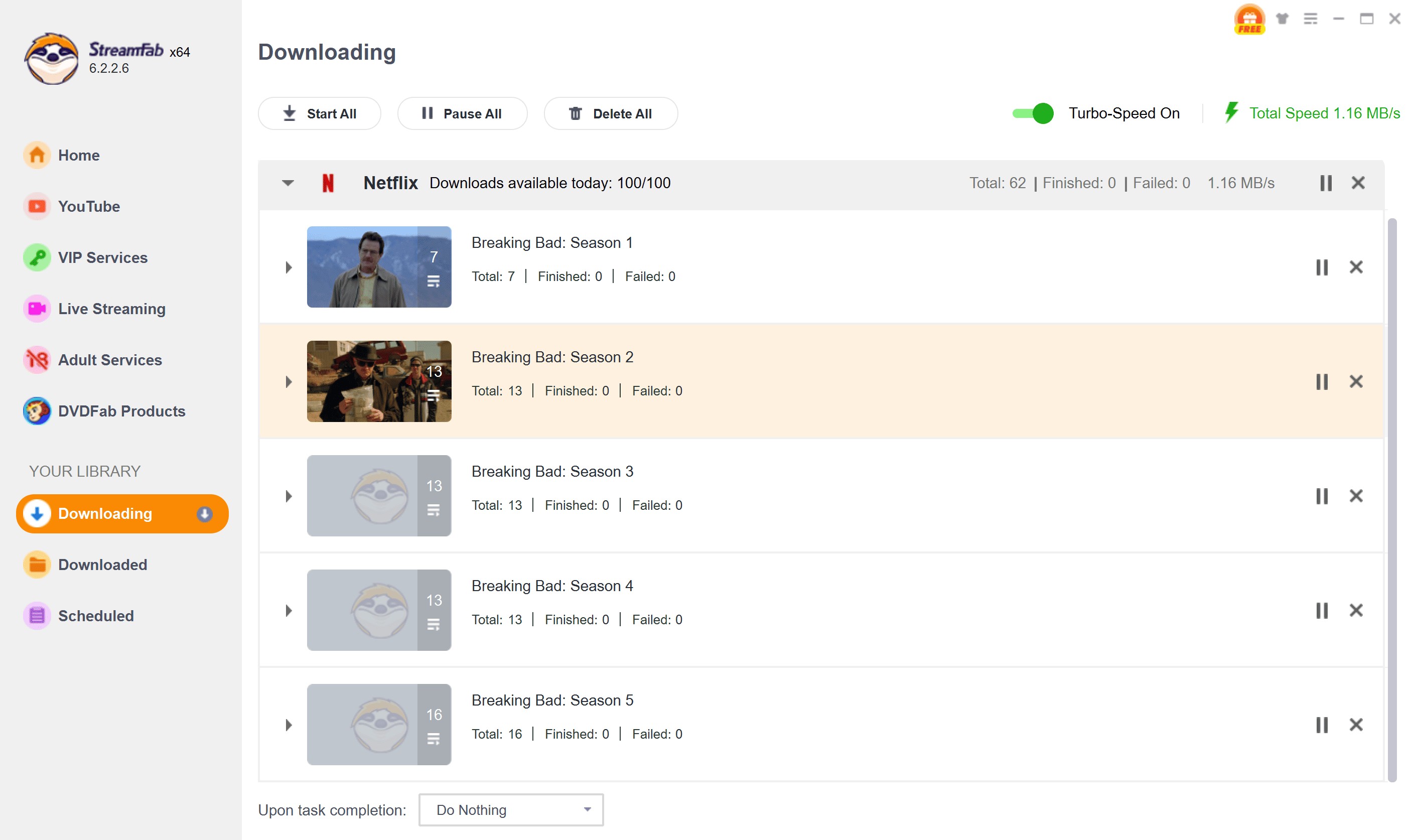Screen dimensions: 1416x840
Task: Remove Breaking Bad: Season 4 from queue
Action: point(1355,610)
